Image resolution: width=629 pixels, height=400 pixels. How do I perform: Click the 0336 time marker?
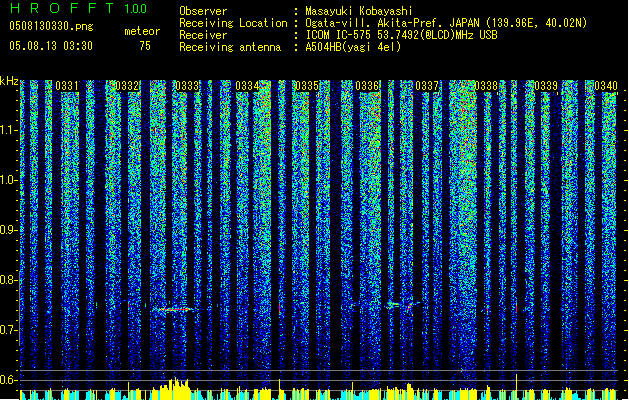pos(367,86)
